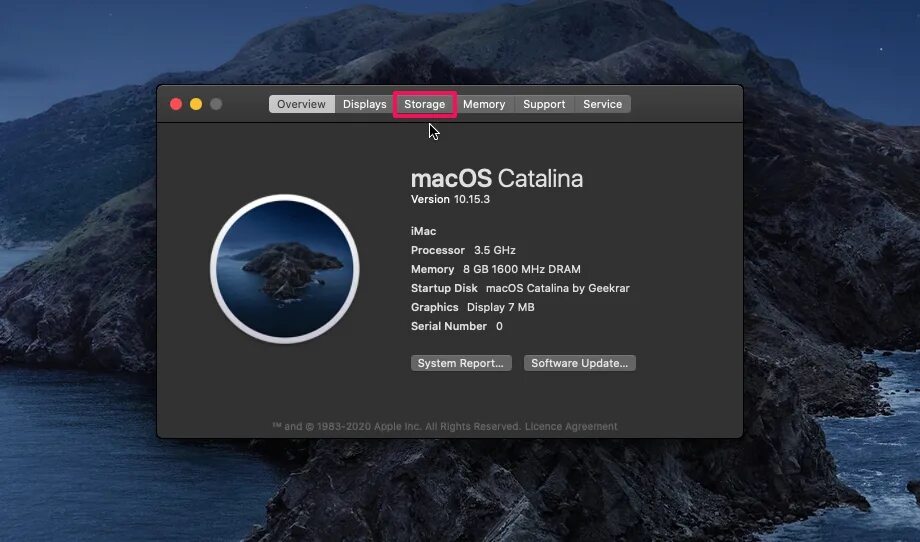Click the iMac model name

pos(423,231)
